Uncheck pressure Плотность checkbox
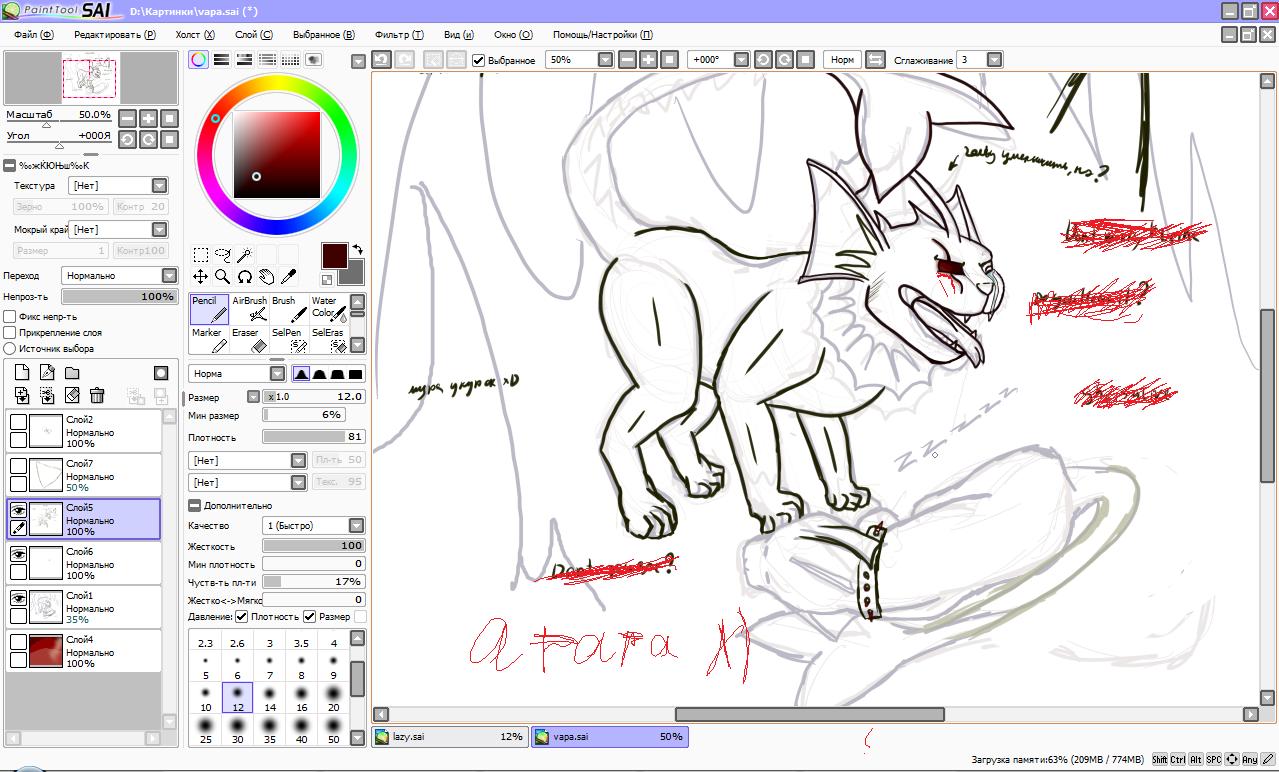 (x=242, y=617)
